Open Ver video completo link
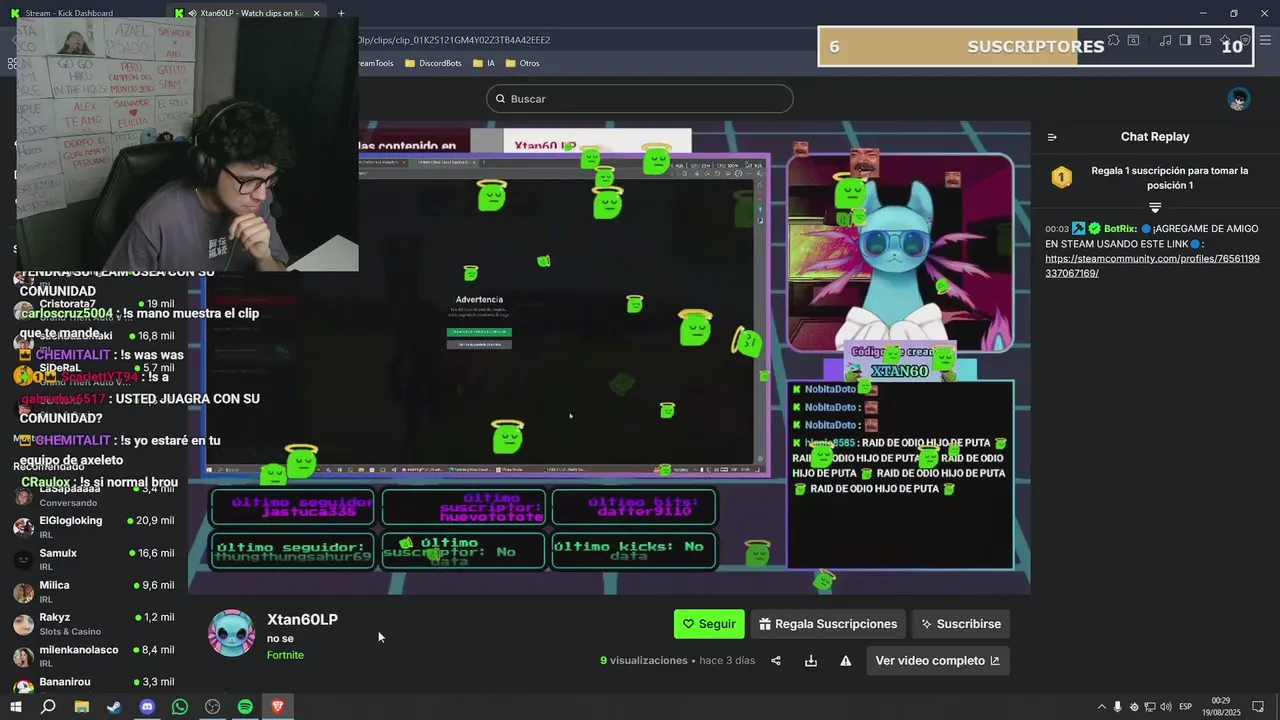 [937, 661]
